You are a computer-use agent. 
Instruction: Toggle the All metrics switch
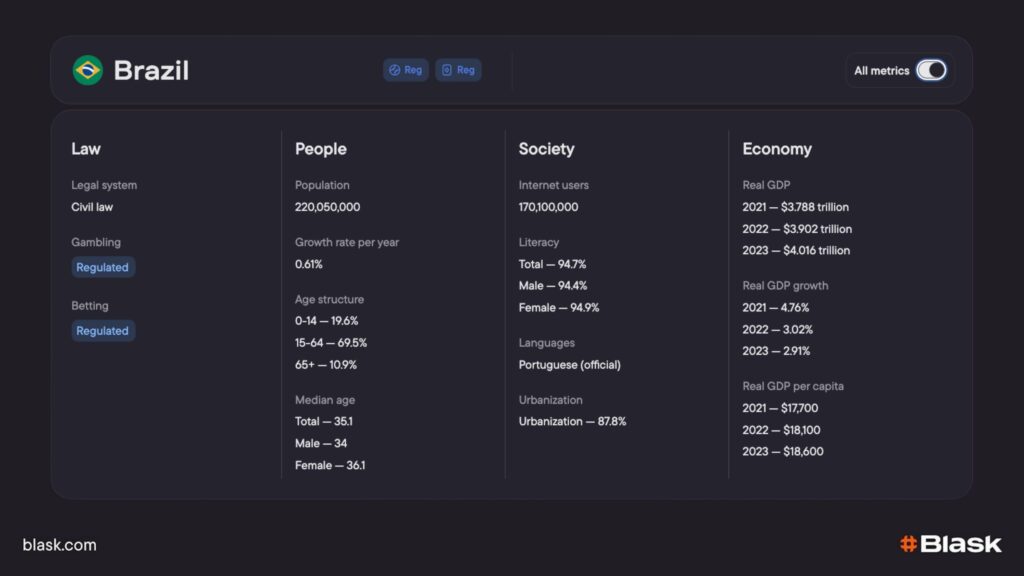point(931,70)
